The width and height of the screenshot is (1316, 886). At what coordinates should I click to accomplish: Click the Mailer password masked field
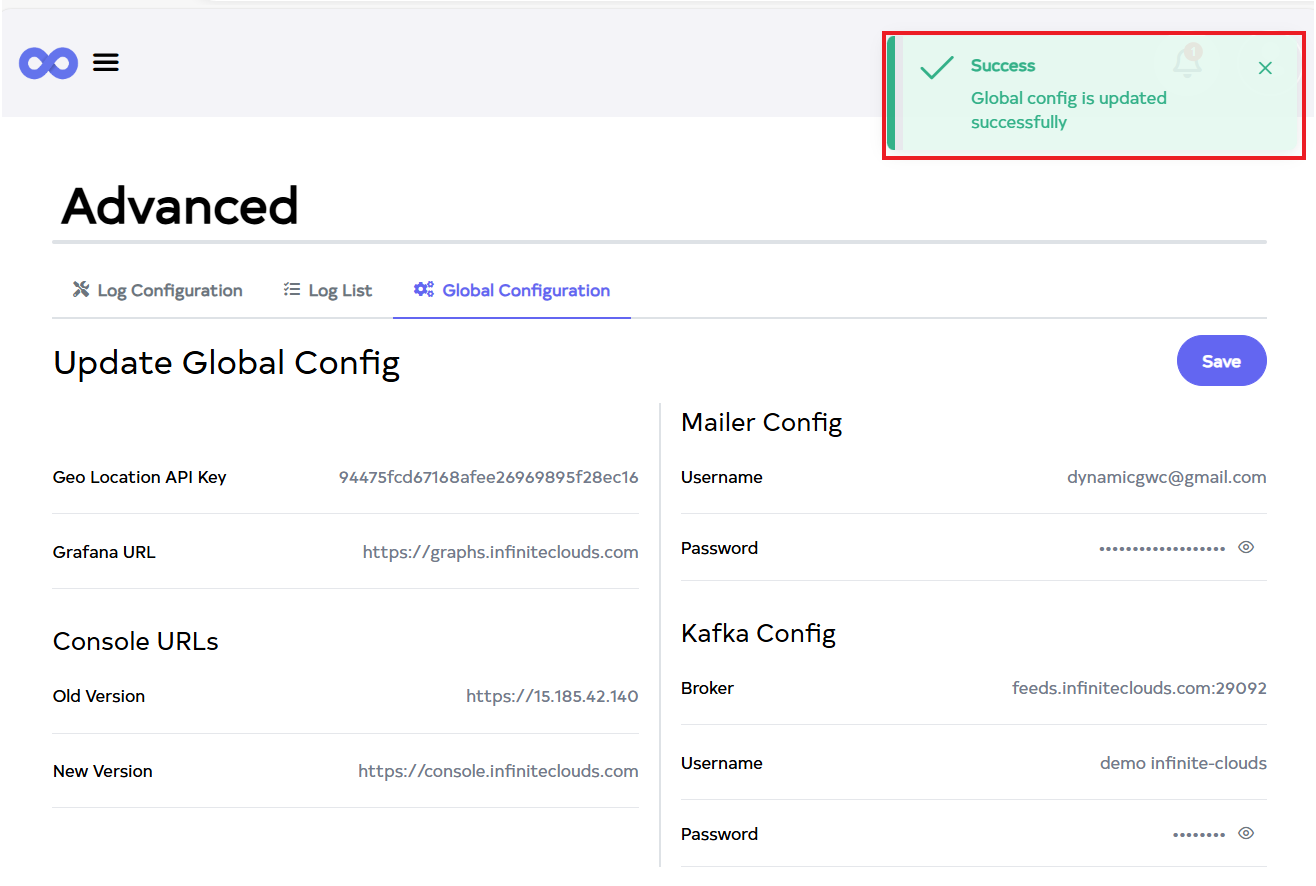(1161, 548)
